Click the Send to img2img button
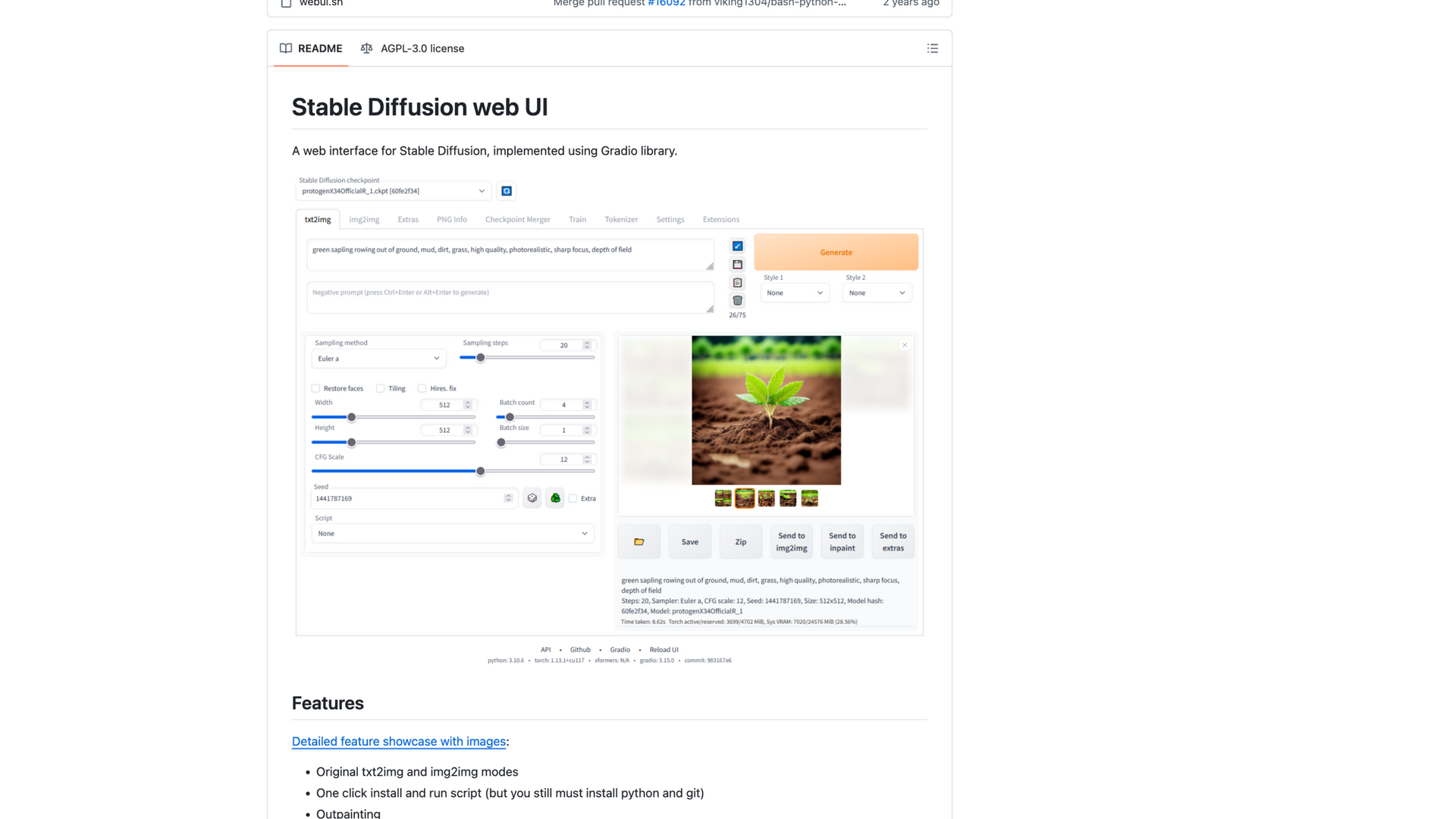The image size is (1456, 819). coord(791,541)
